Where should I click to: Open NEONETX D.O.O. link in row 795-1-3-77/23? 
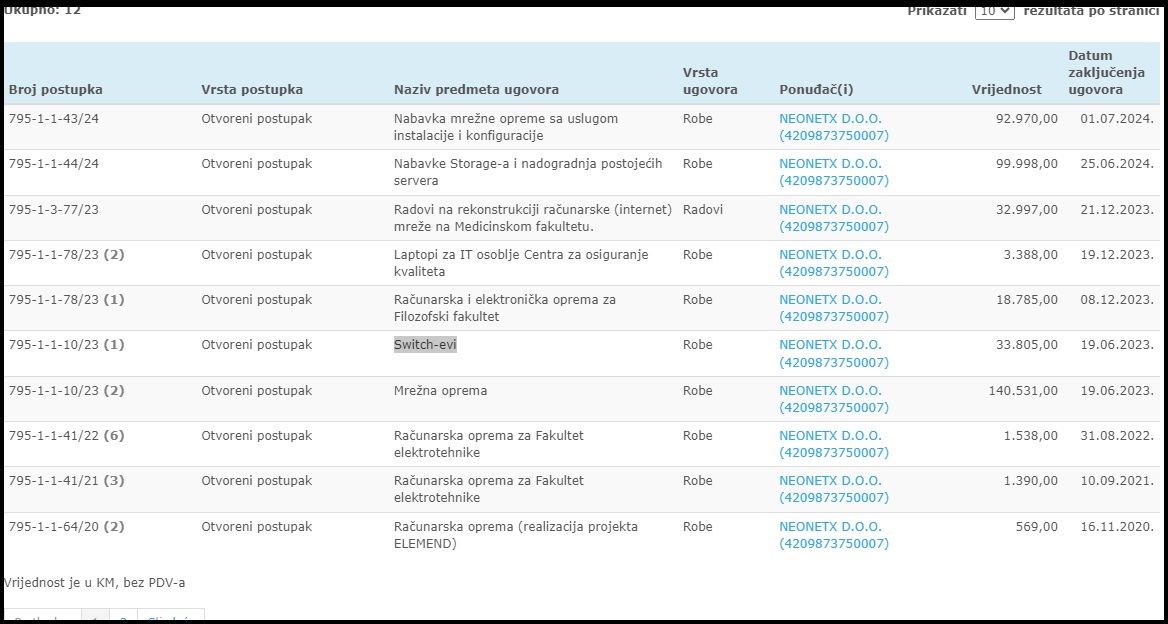834,218
